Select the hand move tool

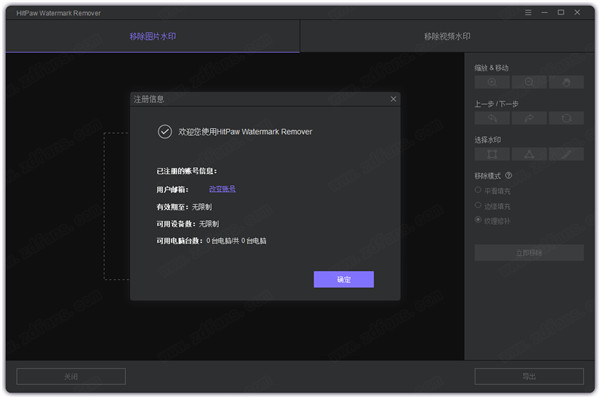566,82
